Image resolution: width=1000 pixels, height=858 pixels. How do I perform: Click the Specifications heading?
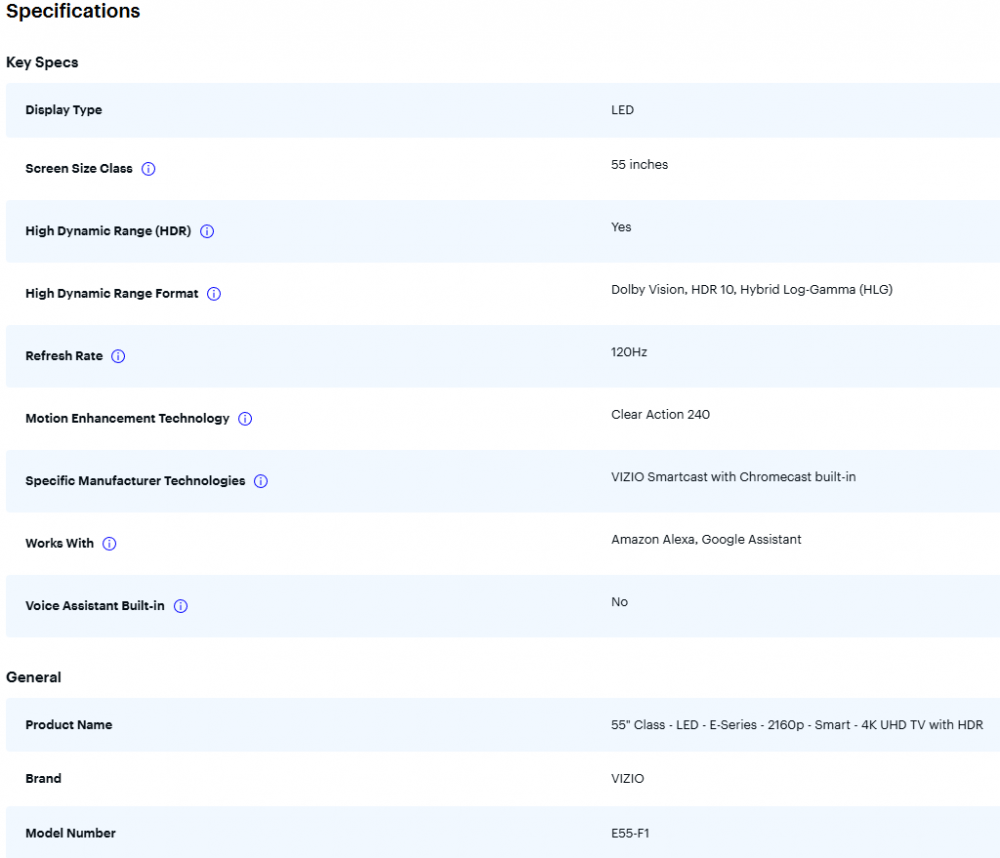[73, 12]
